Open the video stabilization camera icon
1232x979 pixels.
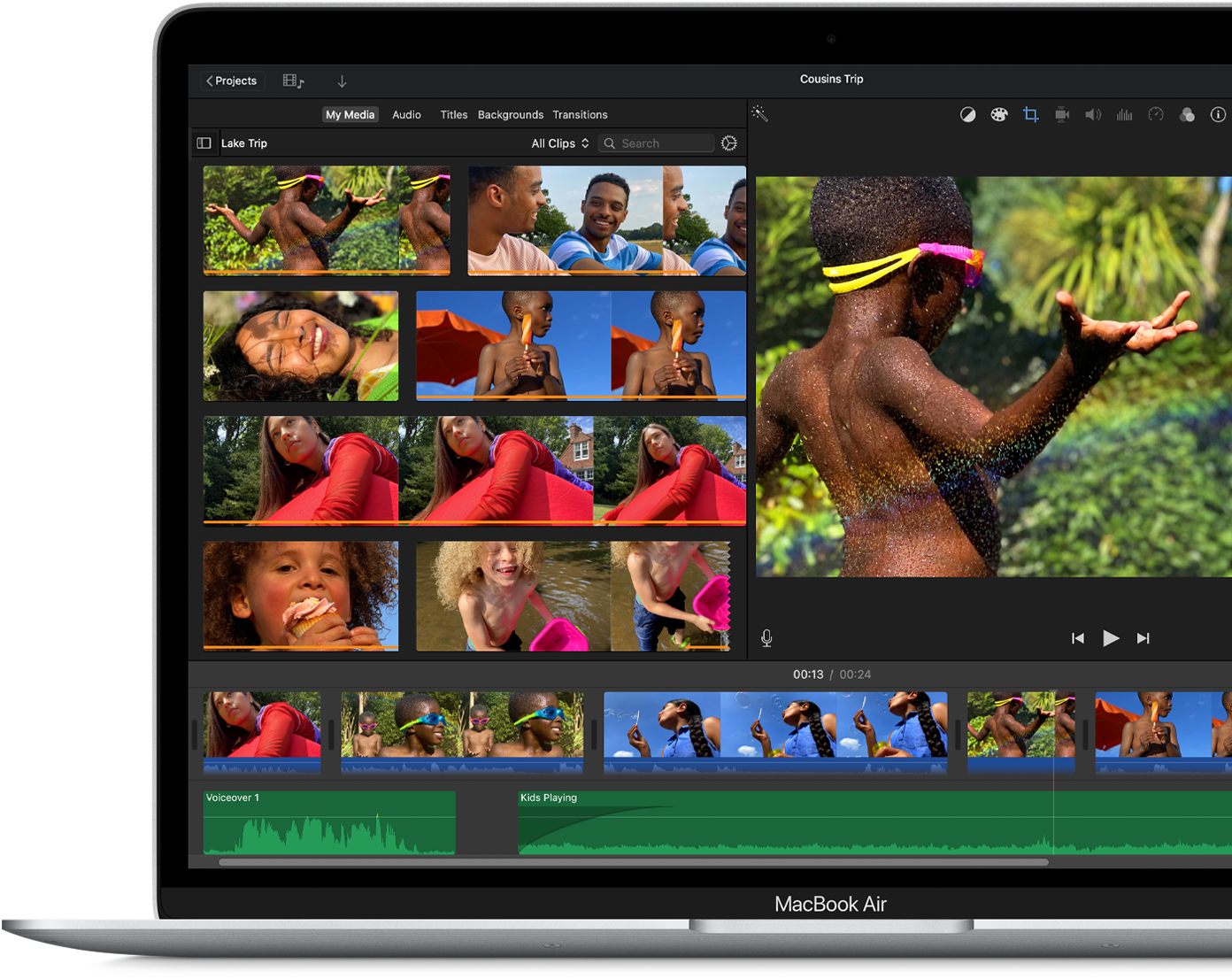(1062, 115)
